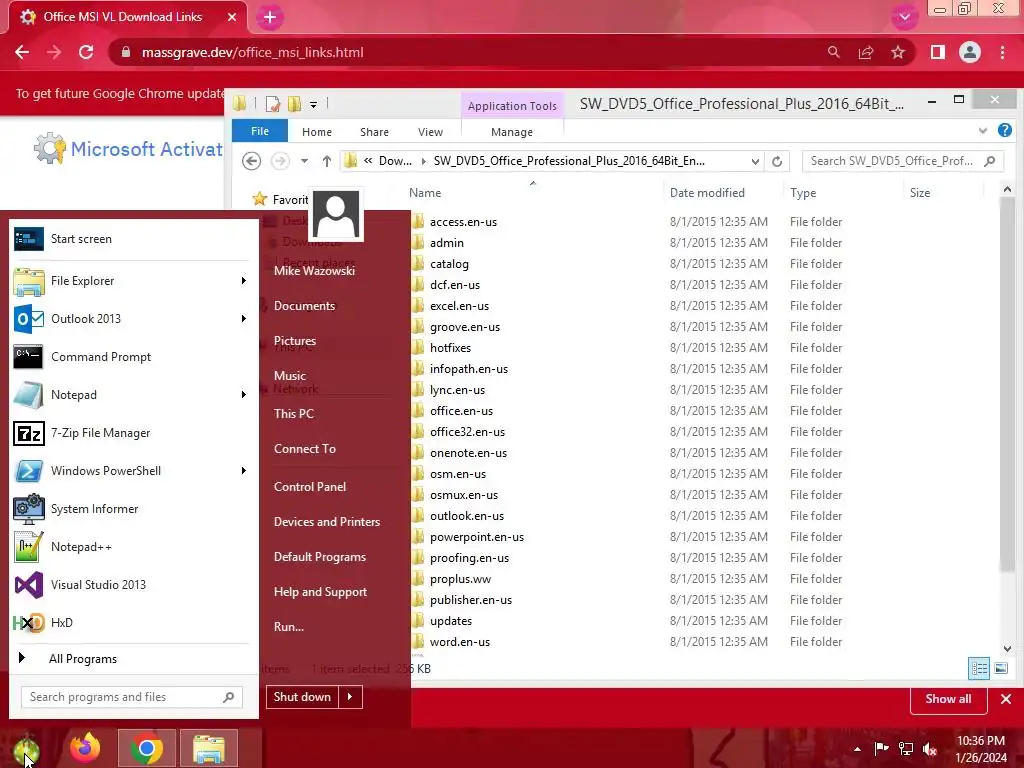Expand the Explorer ribbon chevron
This screenshot has width=1024, height=768.
[982, 131]
